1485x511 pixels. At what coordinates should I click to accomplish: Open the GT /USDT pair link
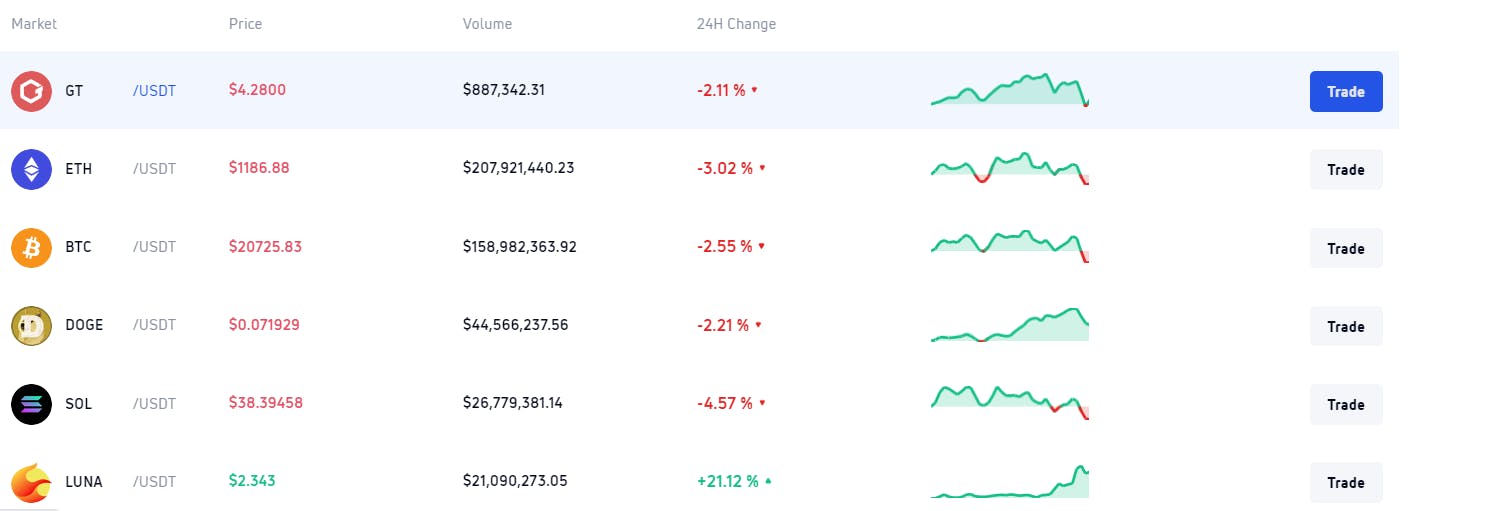point(154,91)
